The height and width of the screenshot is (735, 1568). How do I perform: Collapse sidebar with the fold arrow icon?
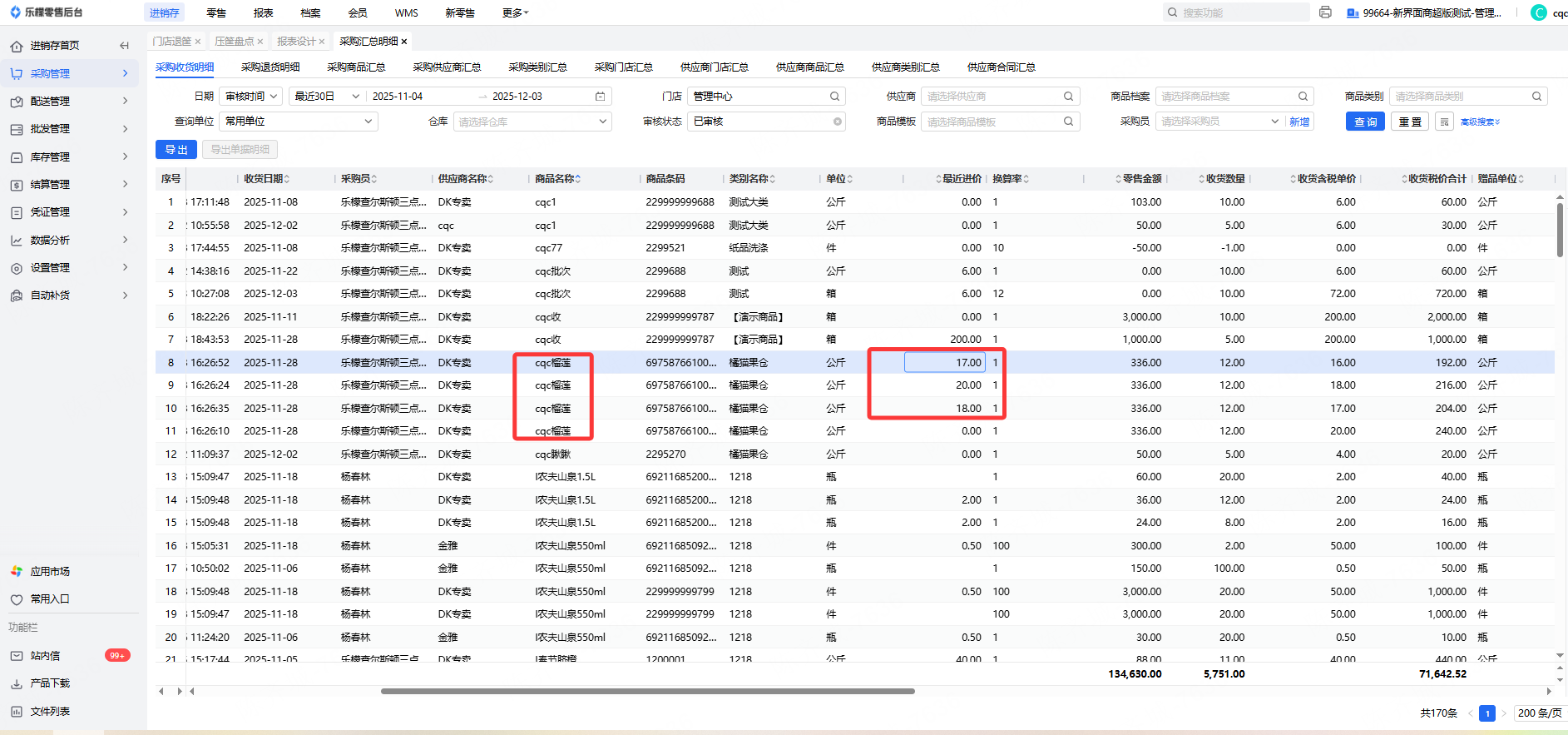click(x=124, y=46)
